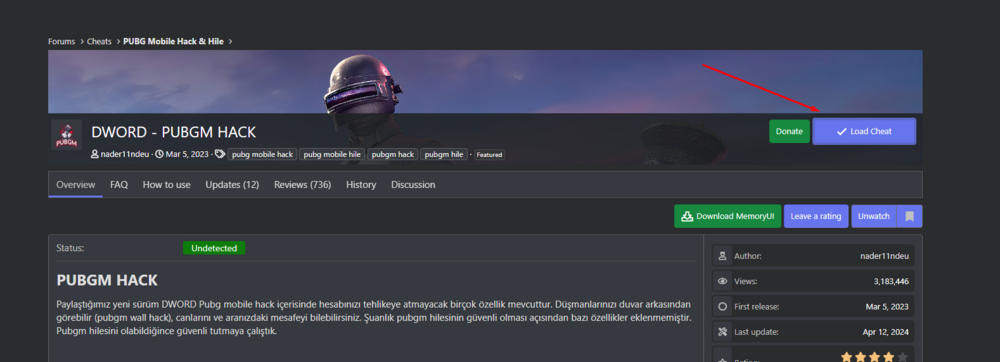Click Download MemoryUI button
Viewport: 1000px width, 362px height.
728,216
